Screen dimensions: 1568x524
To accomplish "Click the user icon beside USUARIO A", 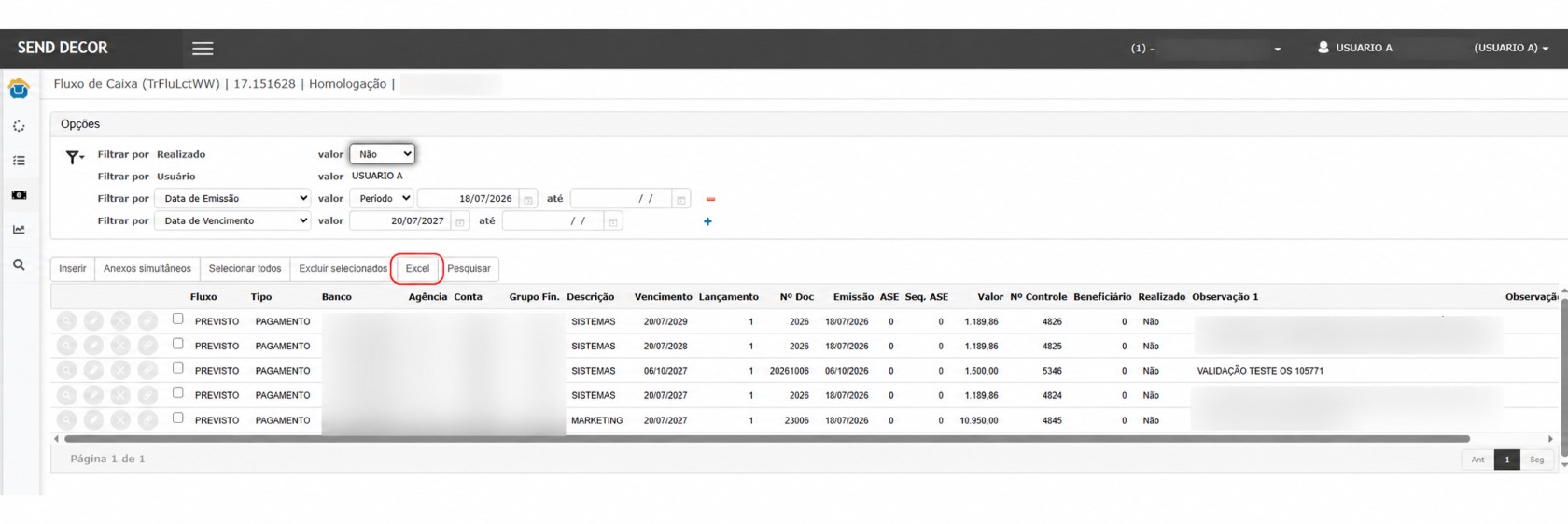I will [x=1323, y=47].
